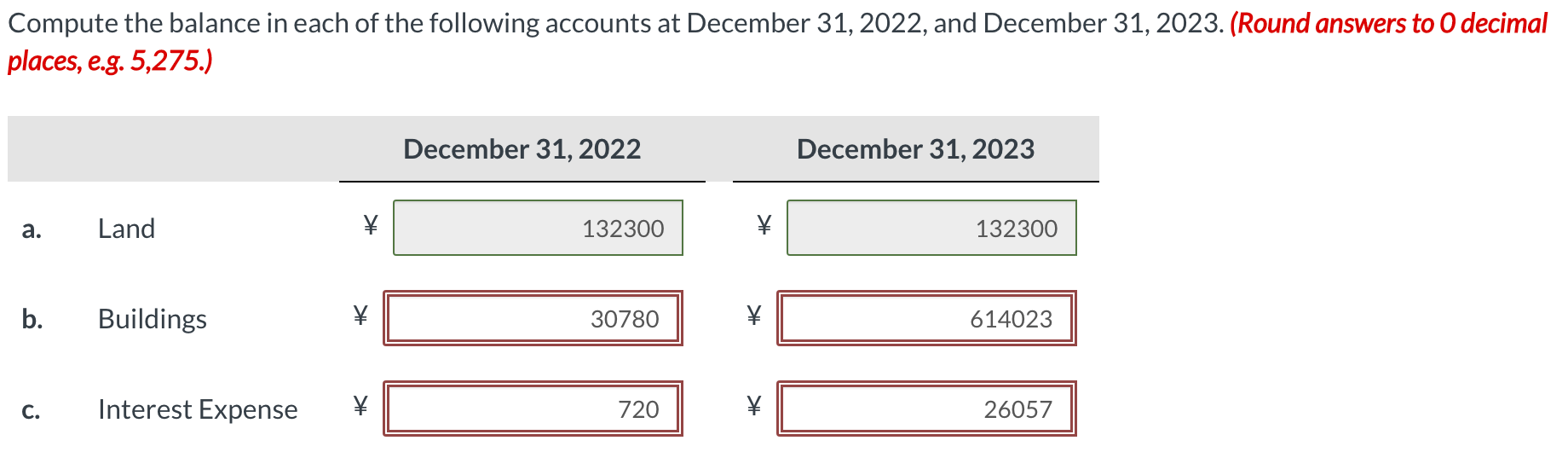The image size is (1568, 452).
Task: Click yen symbol beside Interest Expense 2023
Action: [x=753, y=405]
